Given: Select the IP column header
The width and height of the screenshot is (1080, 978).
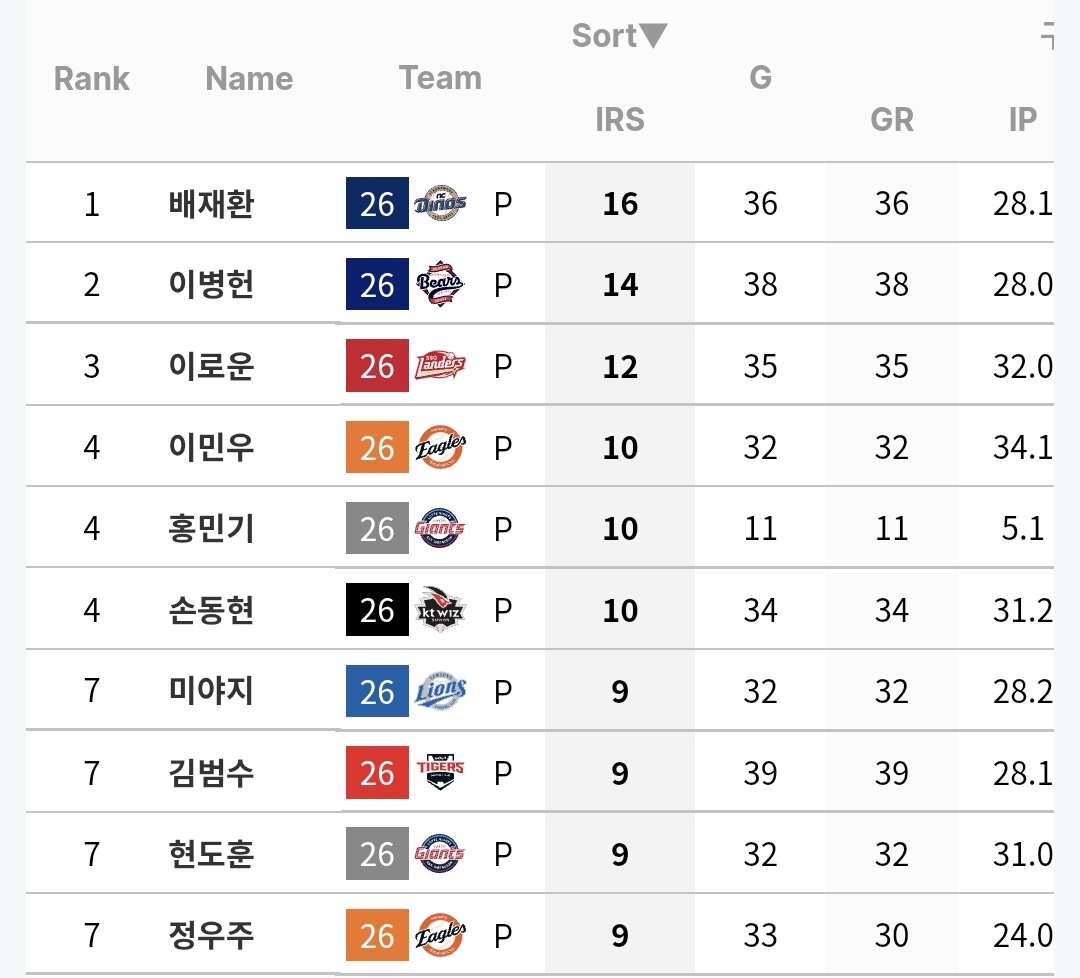Looking at the screenshot, I should [x=1022, y=119].
